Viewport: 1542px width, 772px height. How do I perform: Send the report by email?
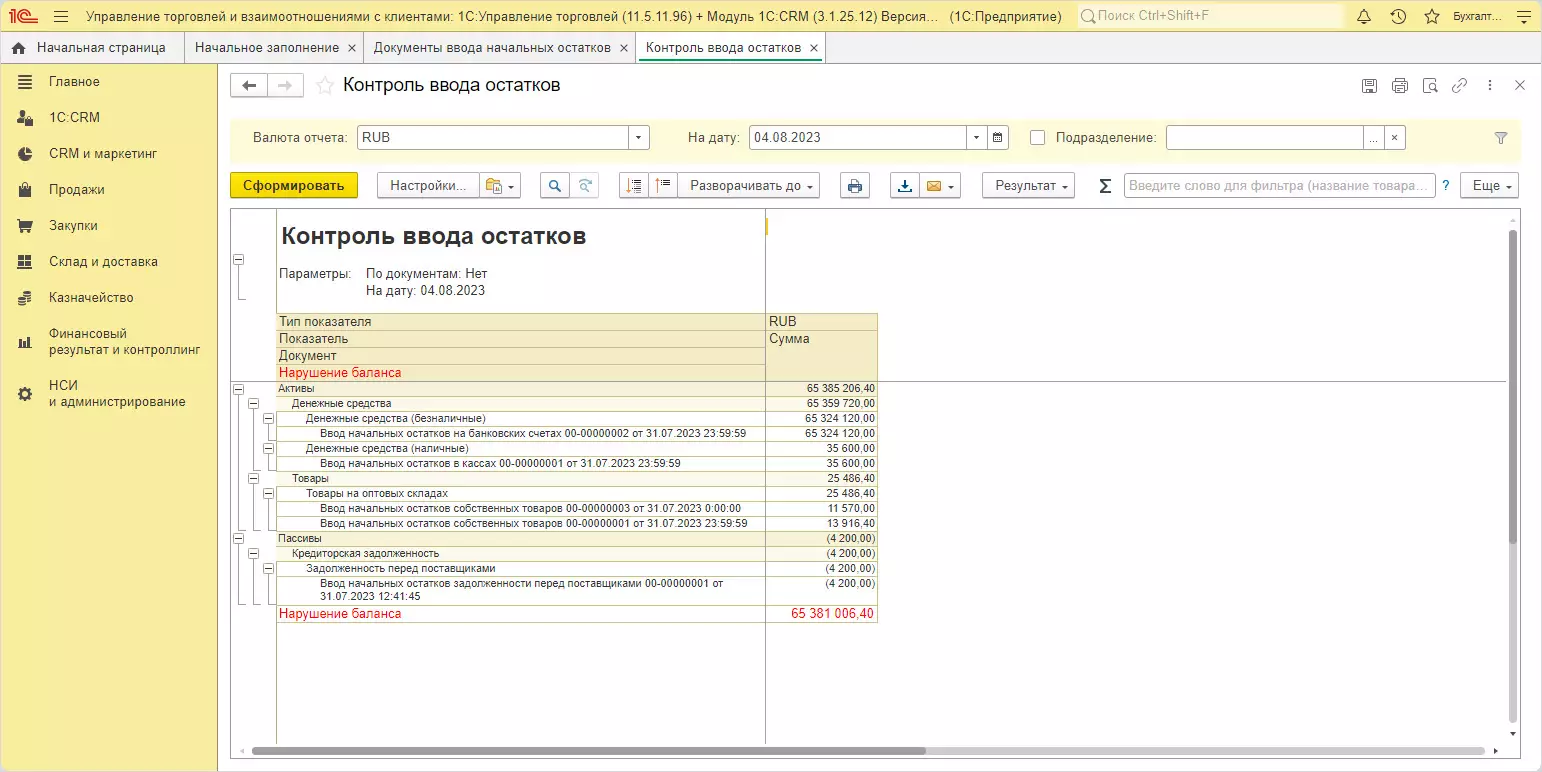[x=940, y=186]
